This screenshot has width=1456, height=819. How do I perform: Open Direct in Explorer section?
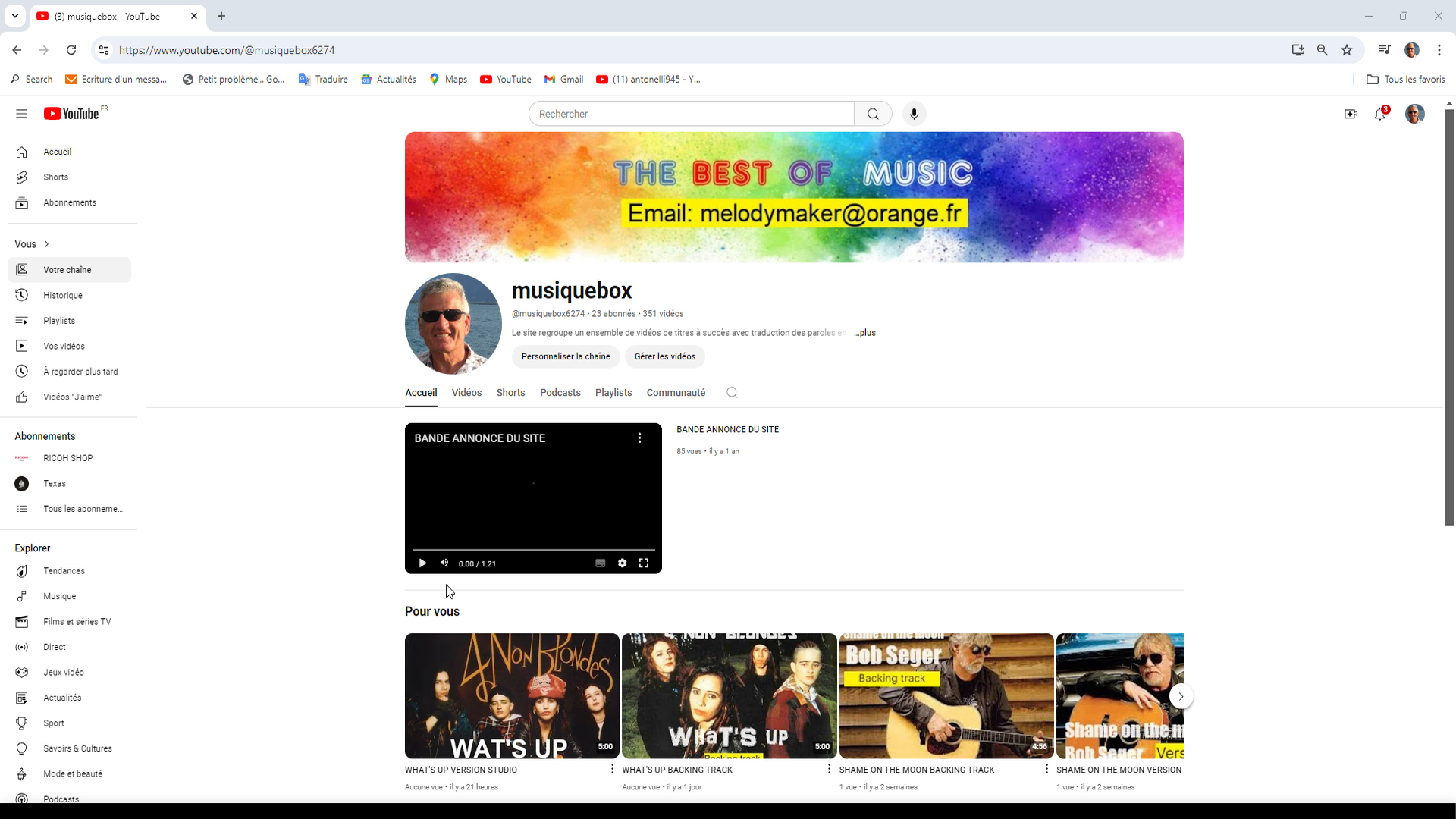(69, 647)
